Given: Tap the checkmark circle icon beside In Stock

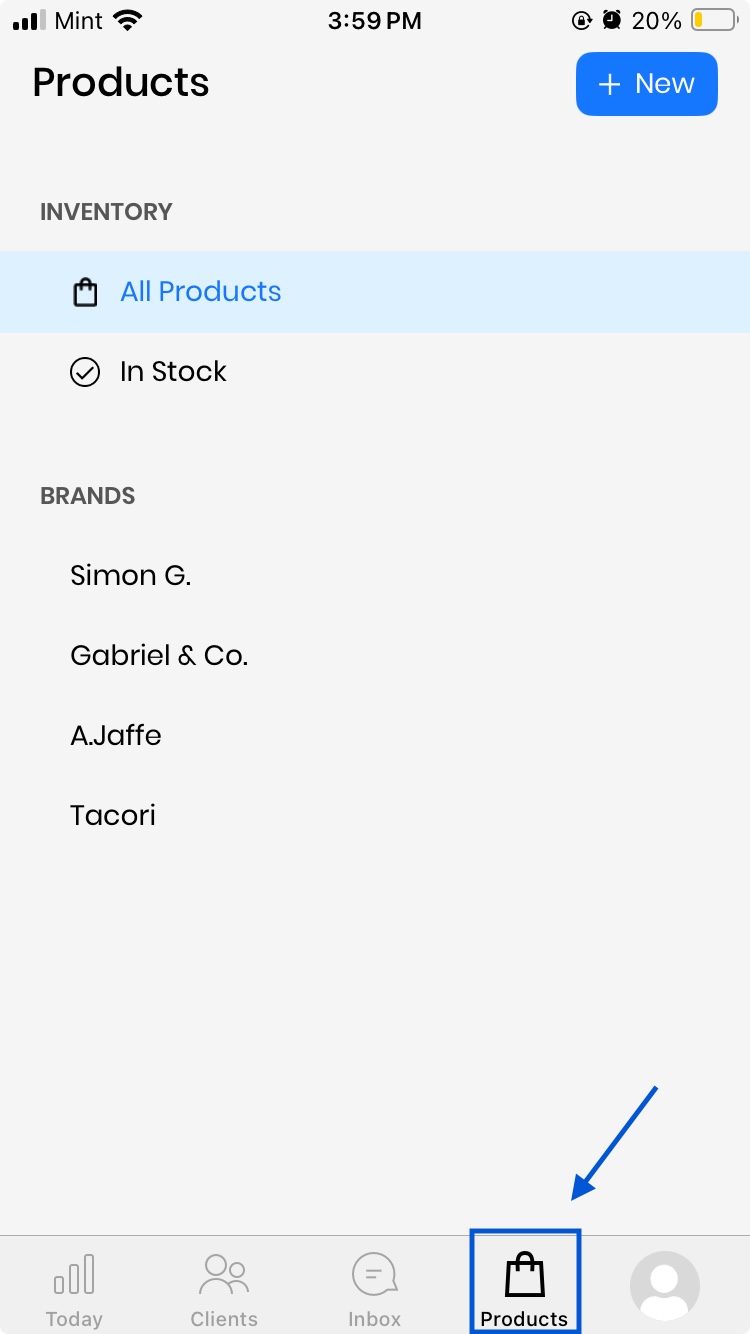Looking at the screenshot, I should 85,372.
